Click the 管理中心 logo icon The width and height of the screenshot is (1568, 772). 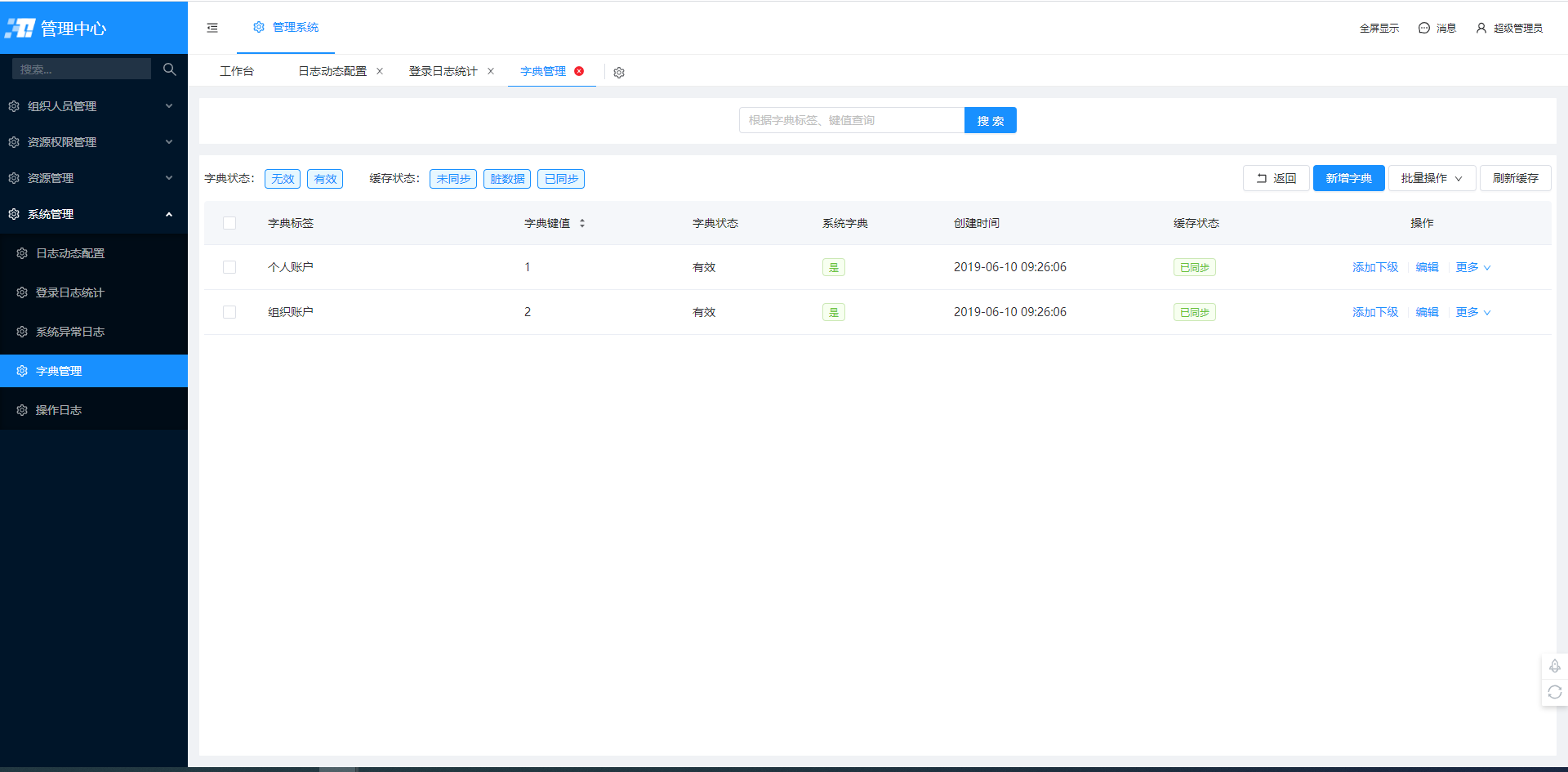coord(20,29)
